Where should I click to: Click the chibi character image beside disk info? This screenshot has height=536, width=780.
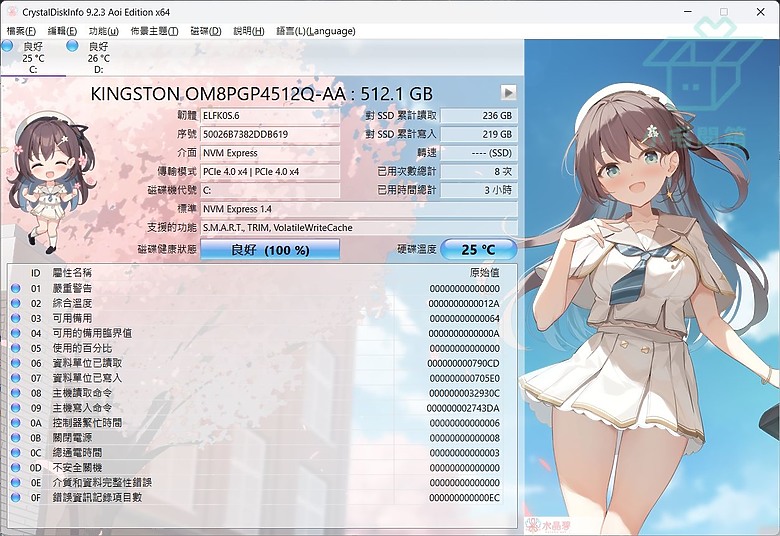(52, 182)
